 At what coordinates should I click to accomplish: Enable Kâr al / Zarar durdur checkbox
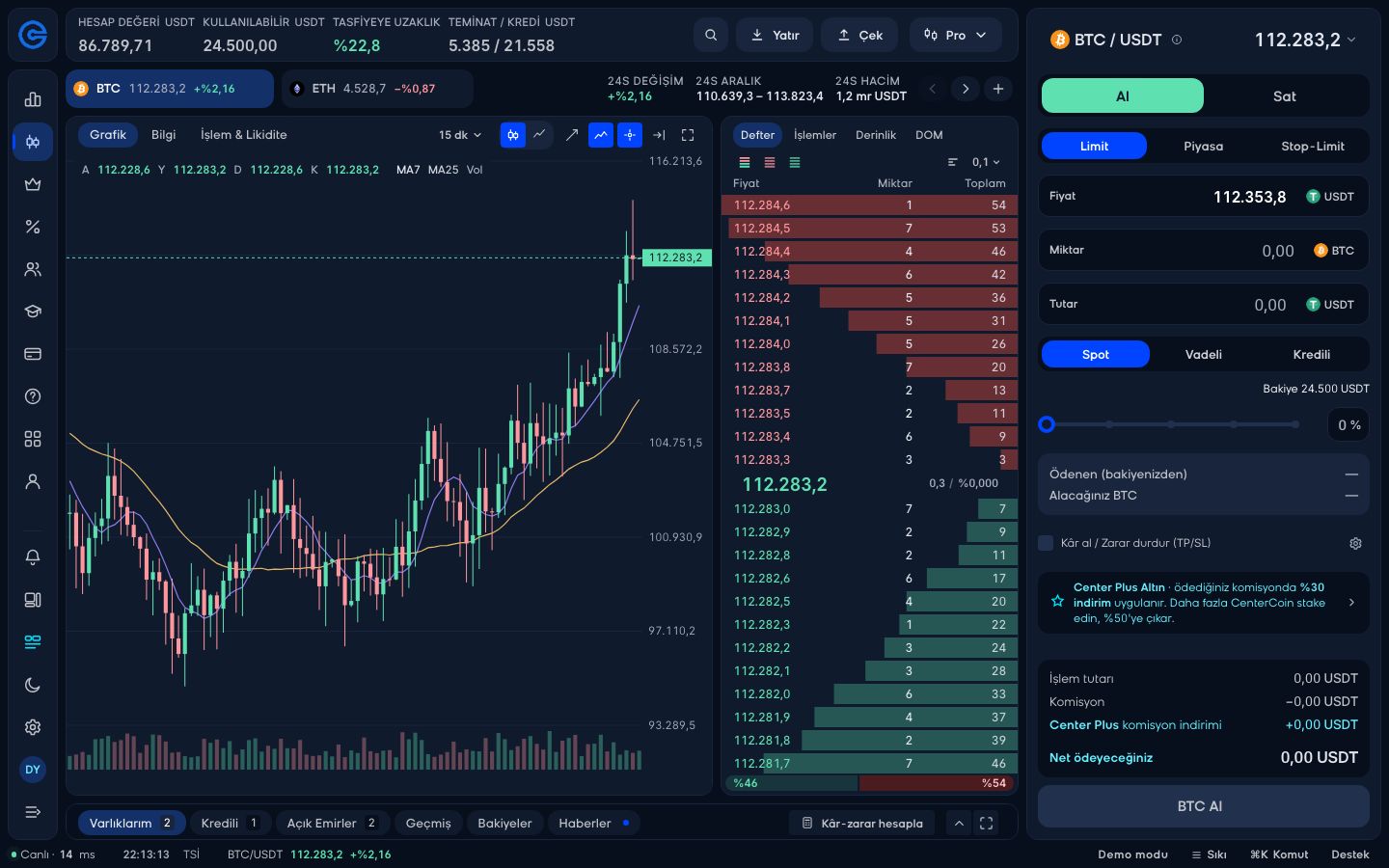coord(1046,543)
